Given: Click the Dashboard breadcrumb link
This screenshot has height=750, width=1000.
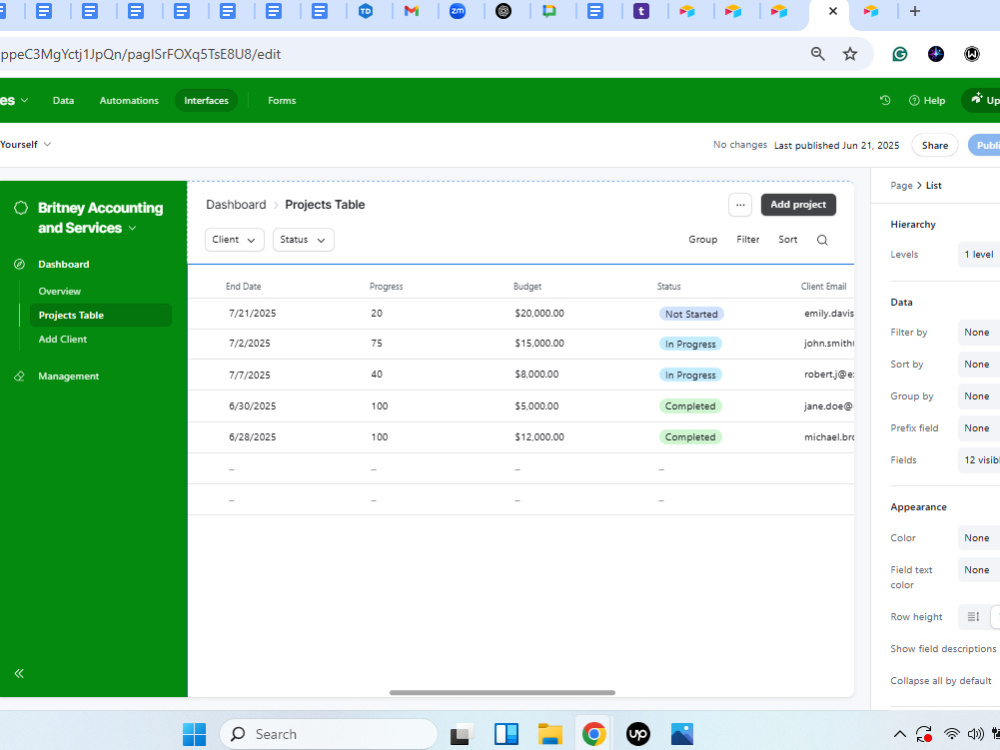Looking at the screenshot, I should pyautogui.click(x=236, y=205).
